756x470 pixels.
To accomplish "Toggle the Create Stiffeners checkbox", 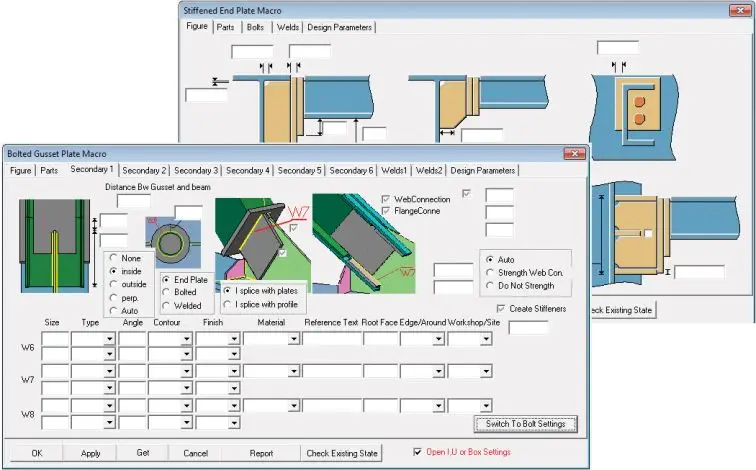I will coord(501,309).
